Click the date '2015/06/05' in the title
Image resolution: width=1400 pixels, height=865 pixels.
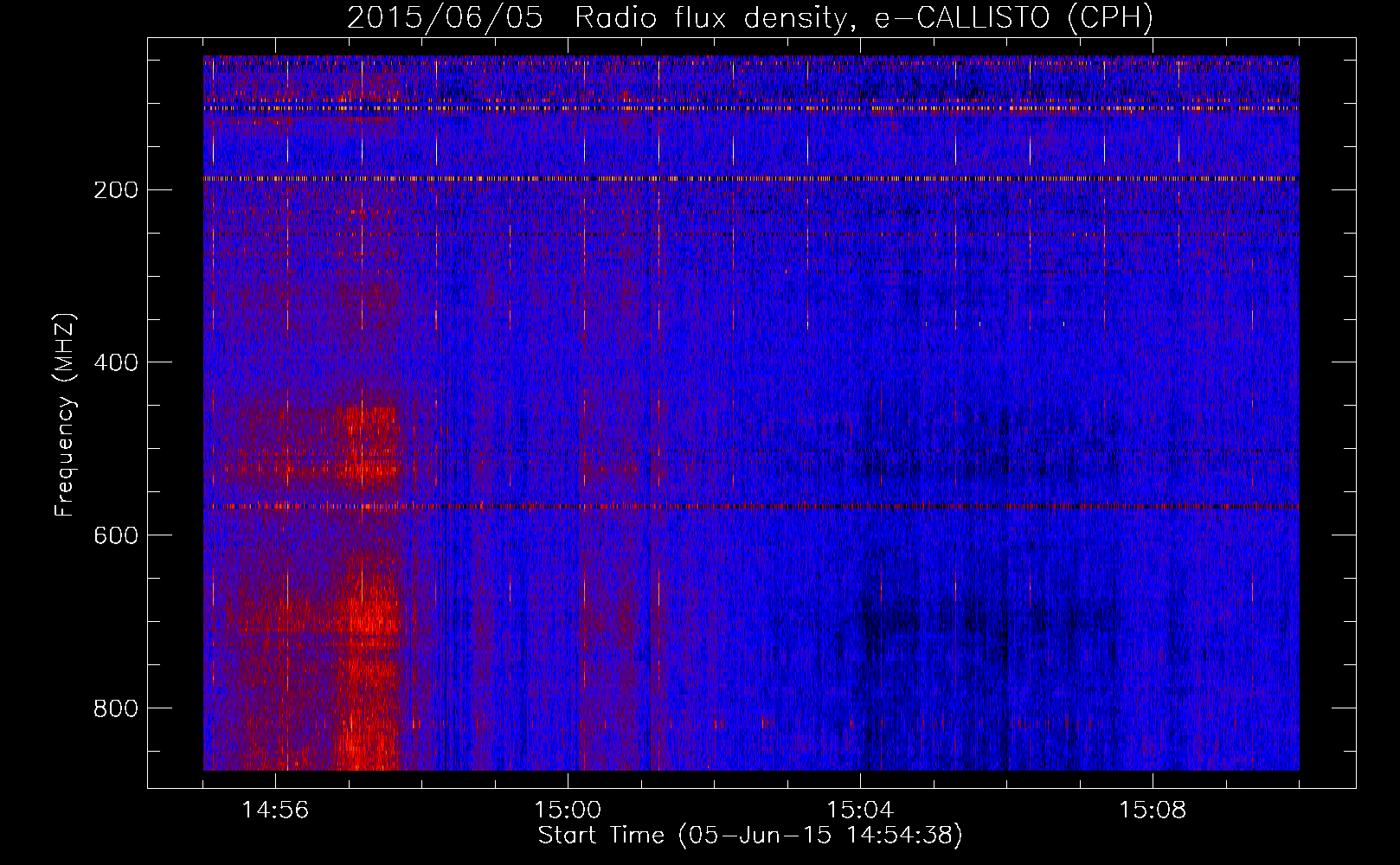445,18
